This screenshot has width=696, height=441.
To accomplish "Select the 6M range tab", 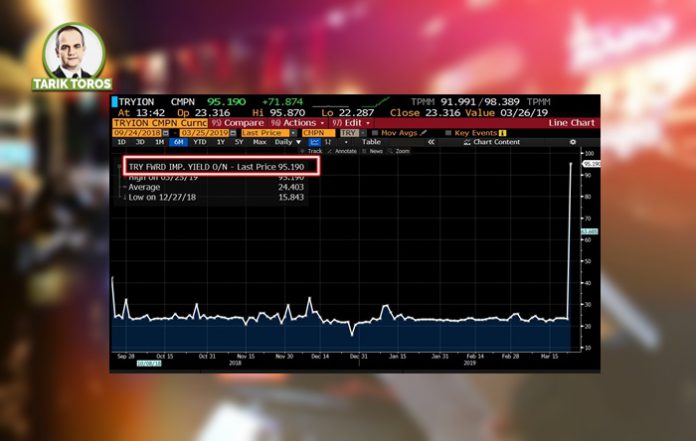I will tap(178, 142).
